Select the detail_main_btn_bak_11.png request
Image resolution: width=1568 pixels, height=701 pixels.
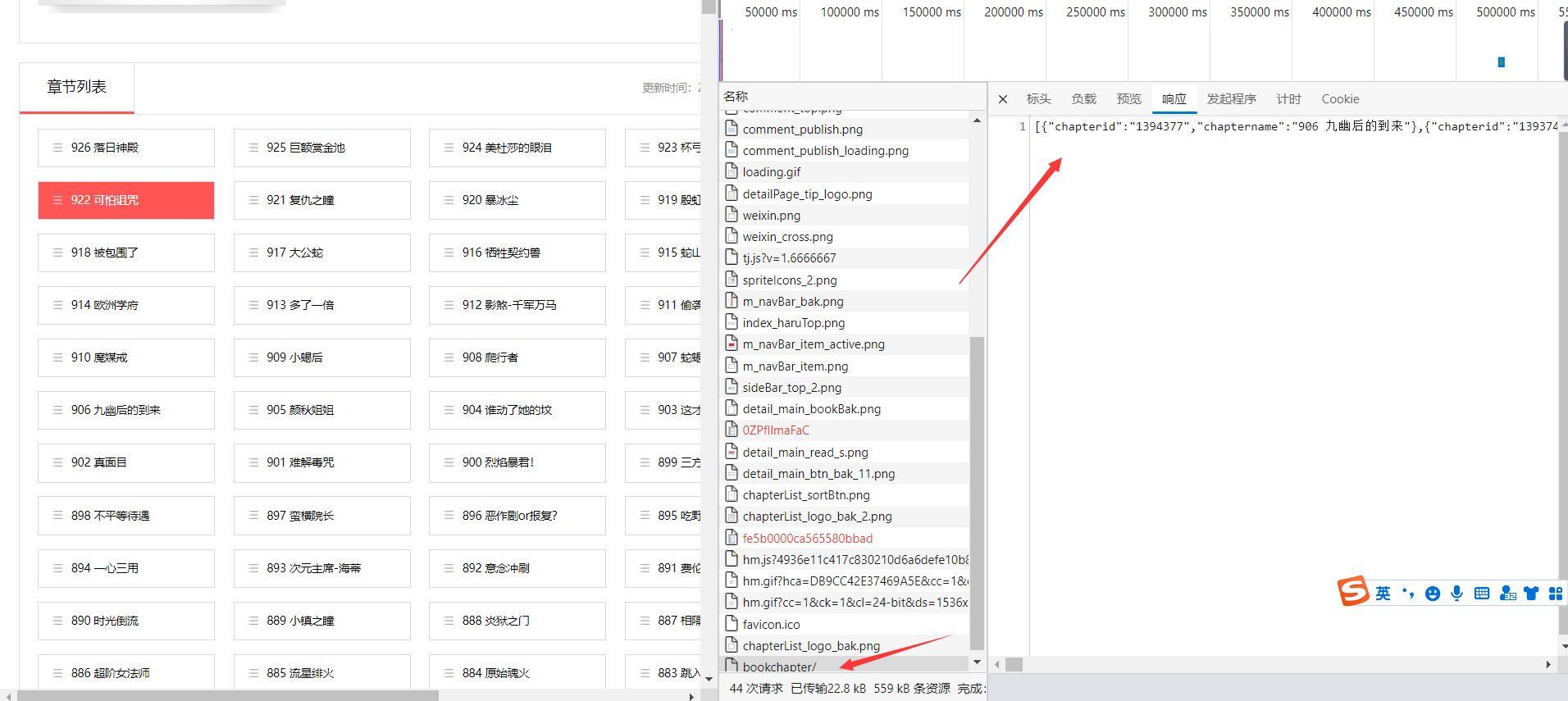(845, 473)
